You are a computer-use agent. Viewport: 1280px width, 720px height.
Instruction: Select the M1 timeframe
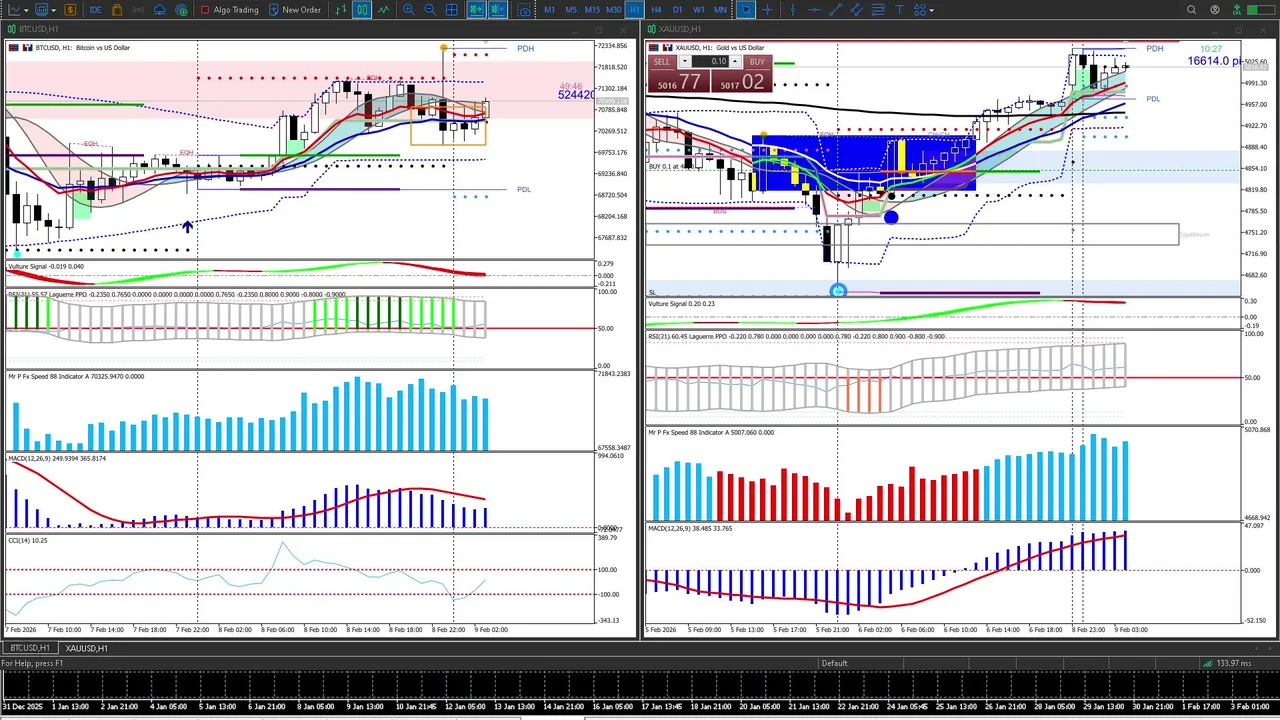549,10
